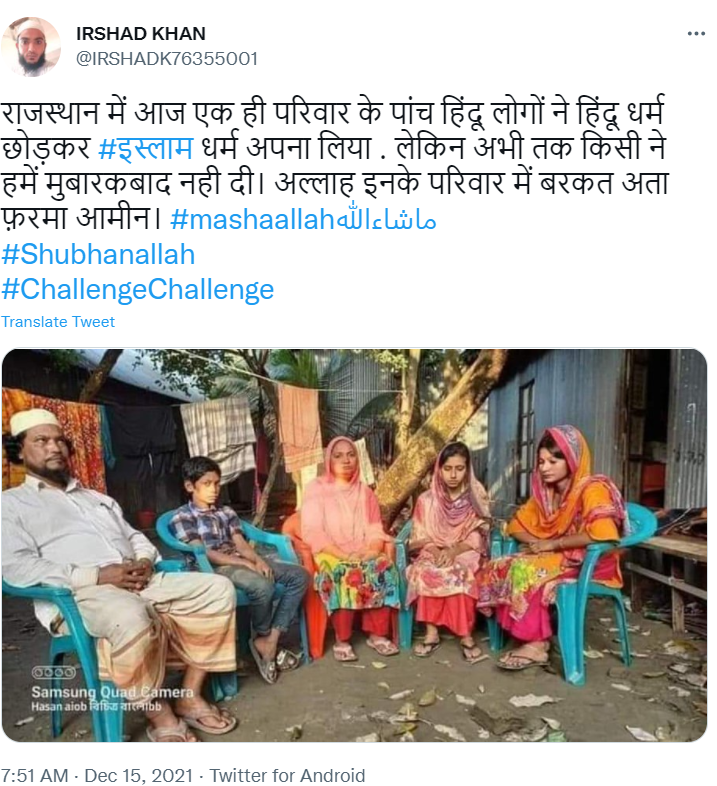Click the Samsung Quad Camera watermark
Screen dimensions: 717x786
point(112,692)
